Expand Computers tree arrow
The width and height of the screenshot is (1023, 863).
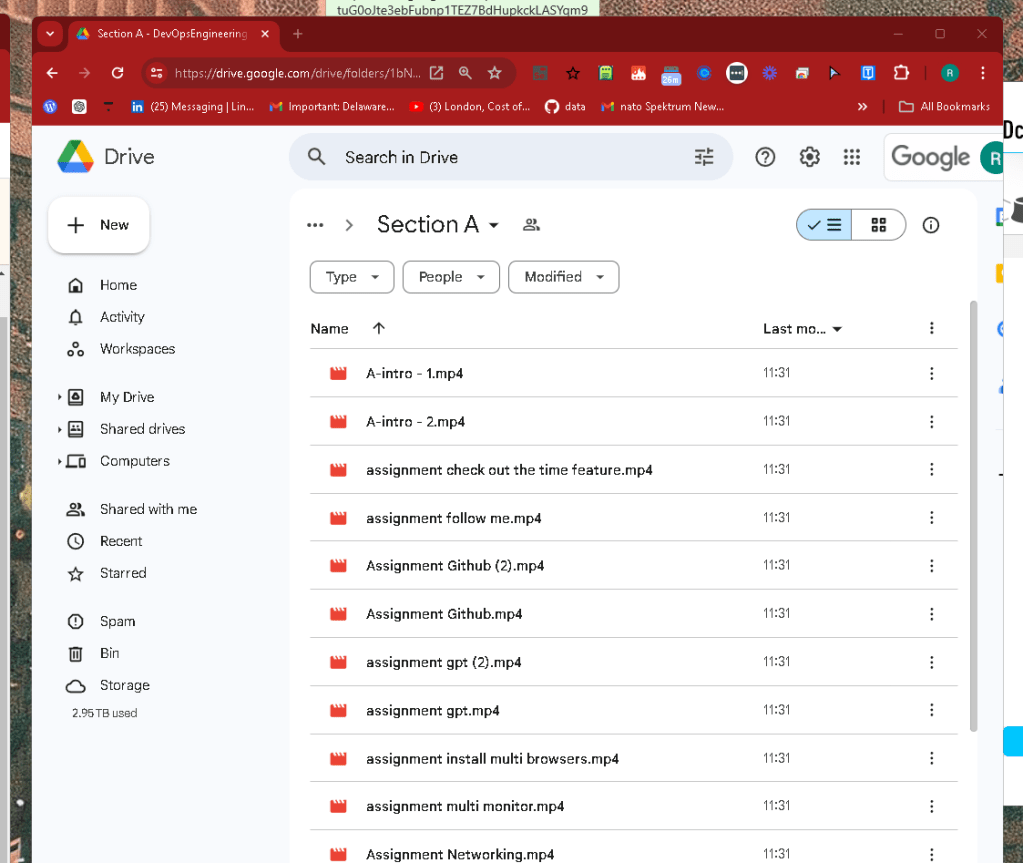pyautogui.click(x=59, y=461)
